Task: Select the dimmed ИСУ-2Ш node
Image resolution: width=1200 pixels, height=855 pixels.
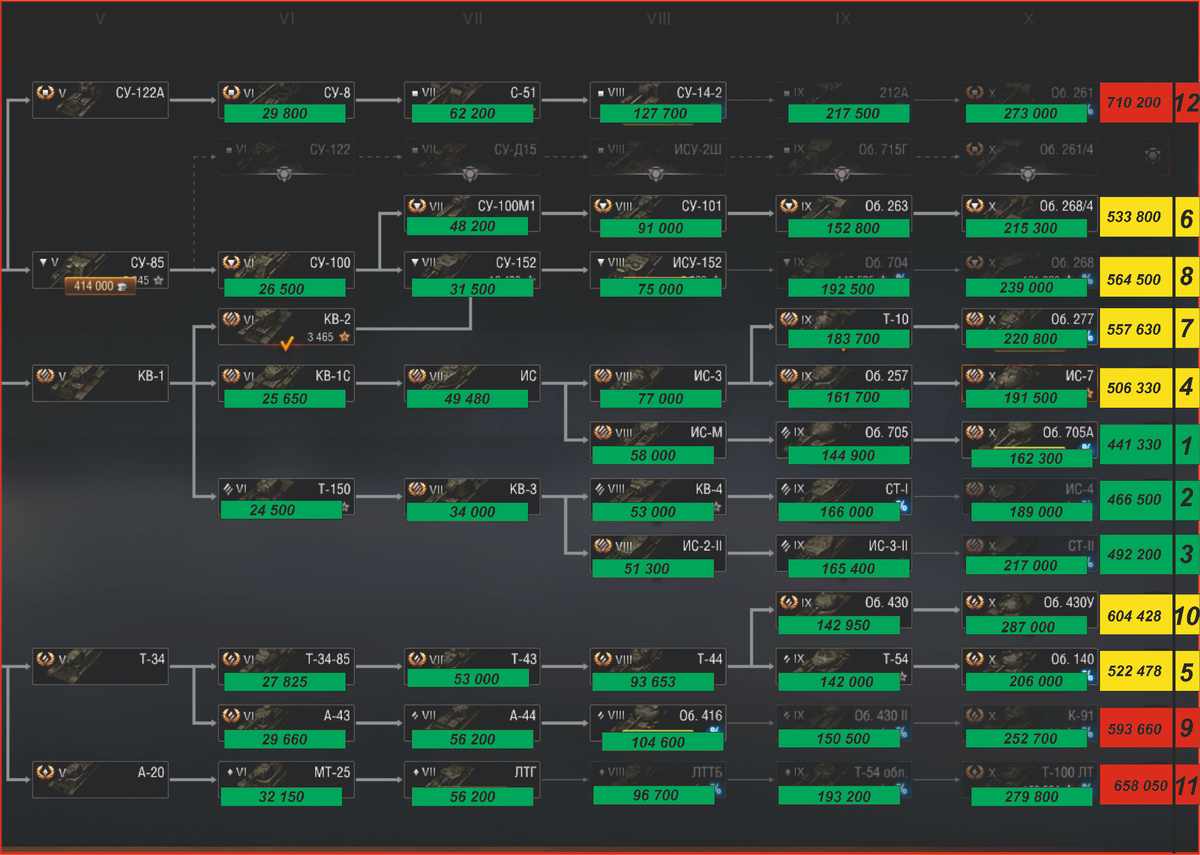Action: [x=658, y=156]
